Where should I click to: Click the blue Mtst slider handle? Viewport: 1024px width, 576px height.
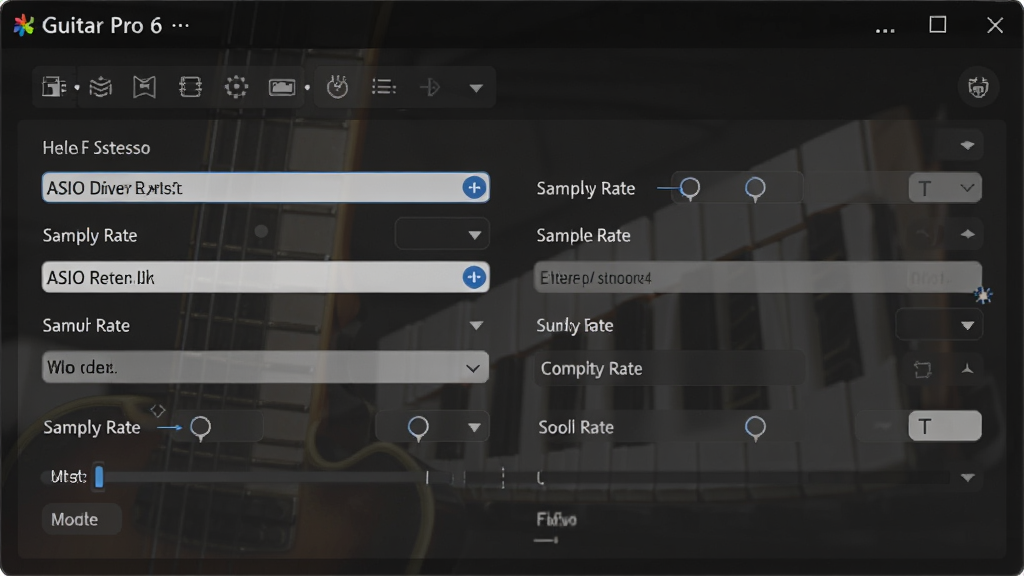[99, 477]
